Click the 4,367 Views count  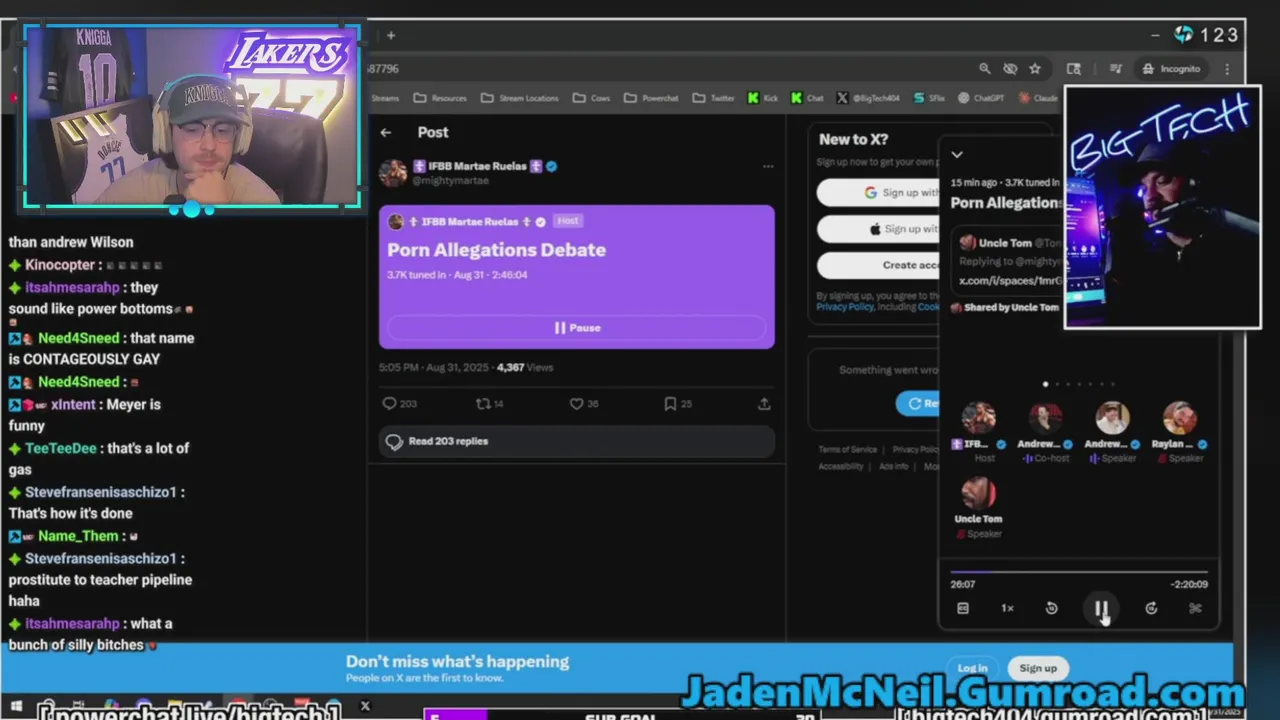[x=524, y=367]
